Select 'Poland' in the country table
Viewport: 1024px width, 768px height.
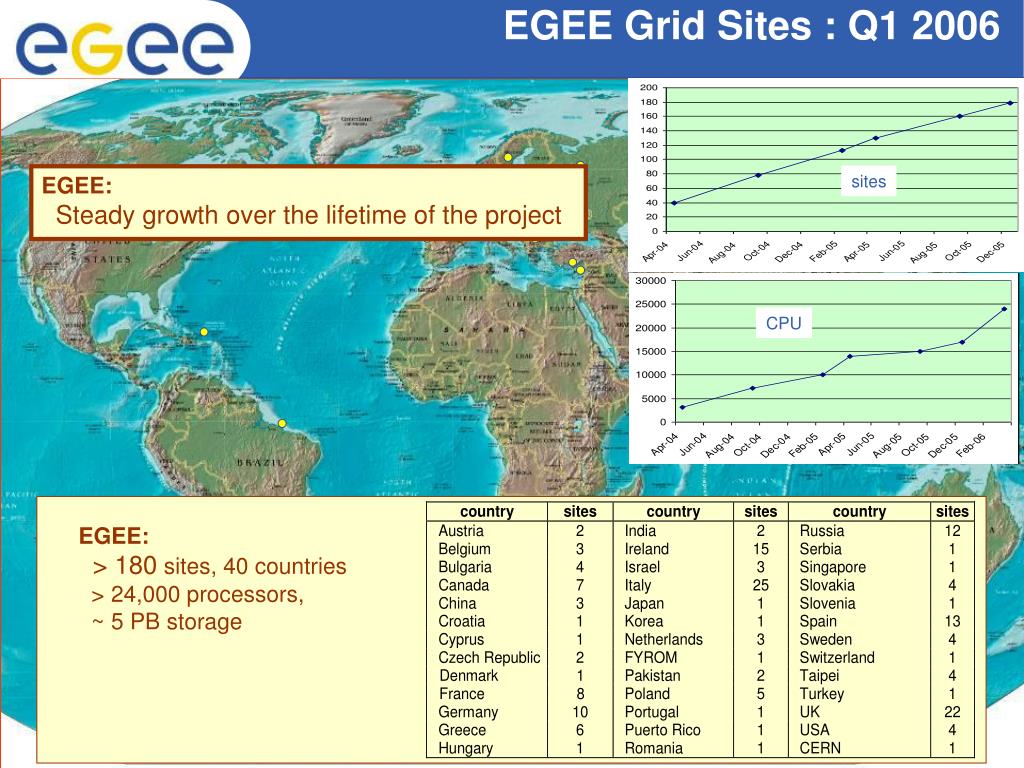point(647,694)
